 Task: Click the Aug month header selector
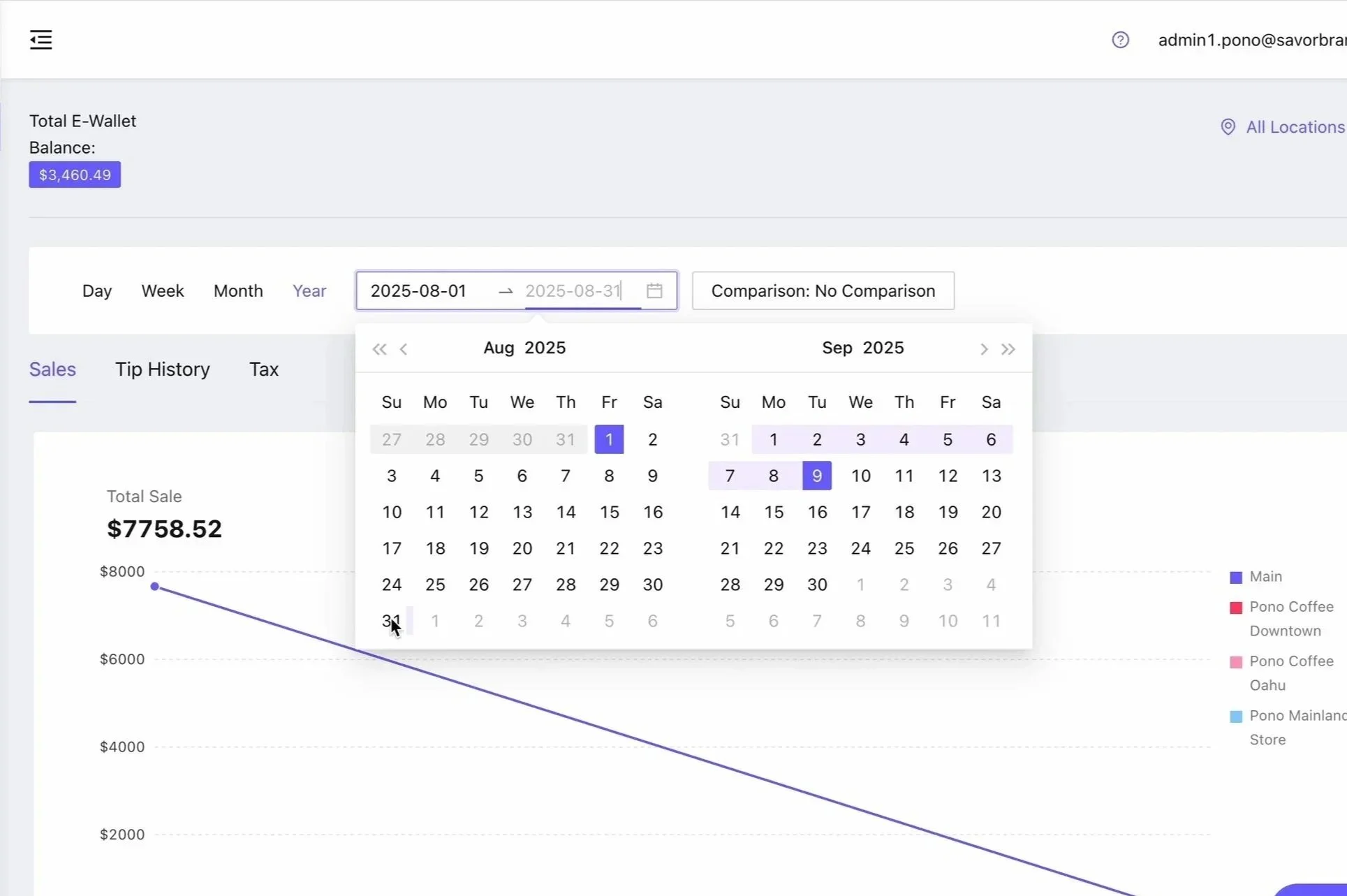(499, 348)
